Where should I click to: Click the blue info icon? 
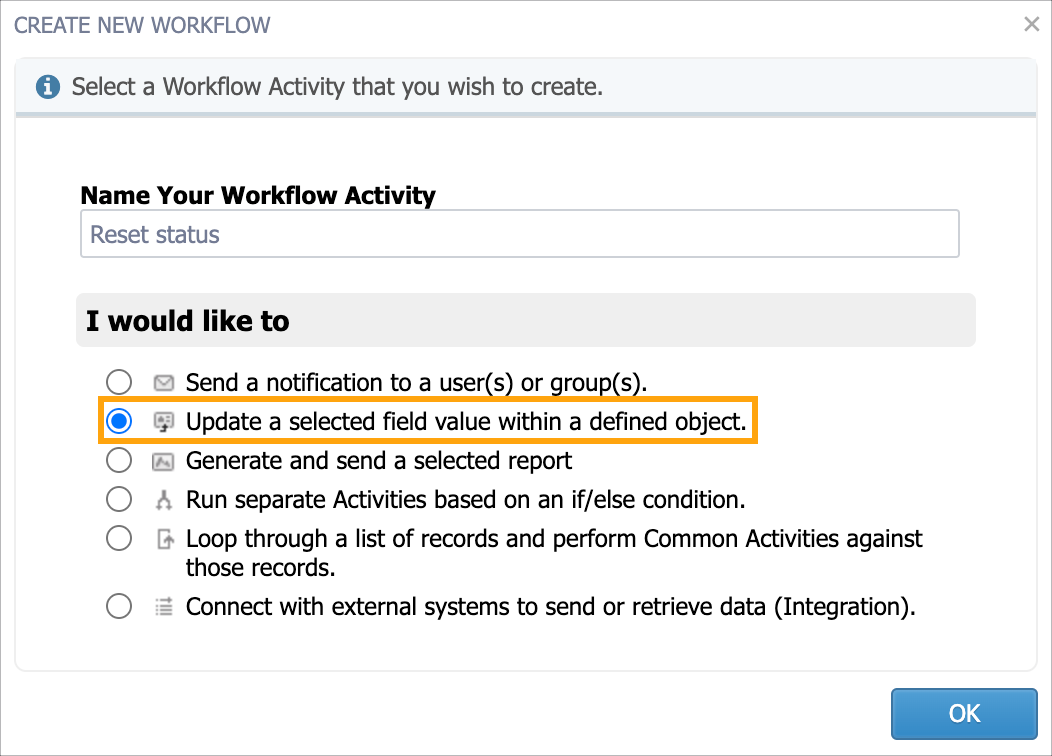point(48,87)
